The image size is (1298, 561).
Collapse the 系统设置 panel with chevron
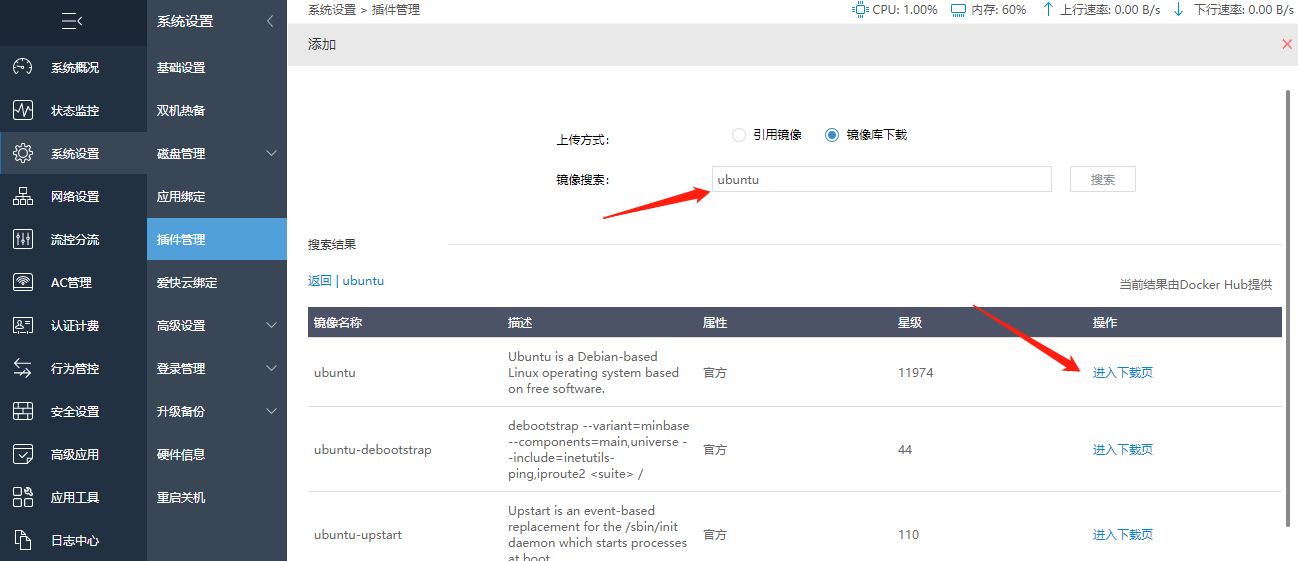269,21
